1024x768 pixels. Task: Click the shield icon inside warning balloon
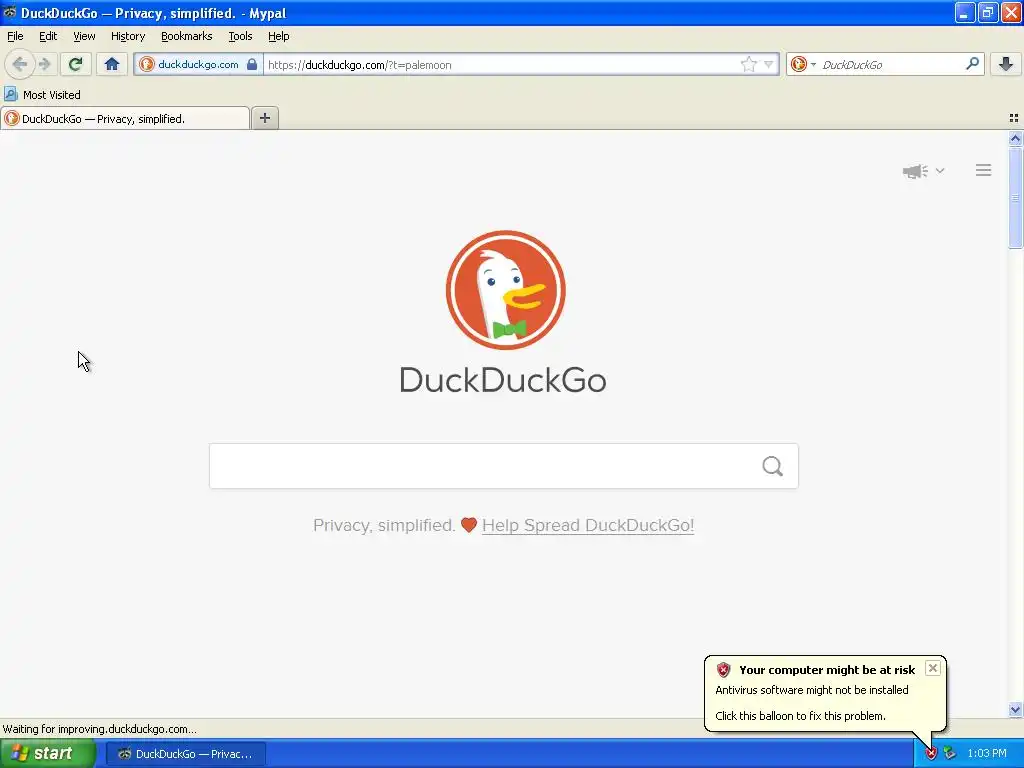click(723, 669)
